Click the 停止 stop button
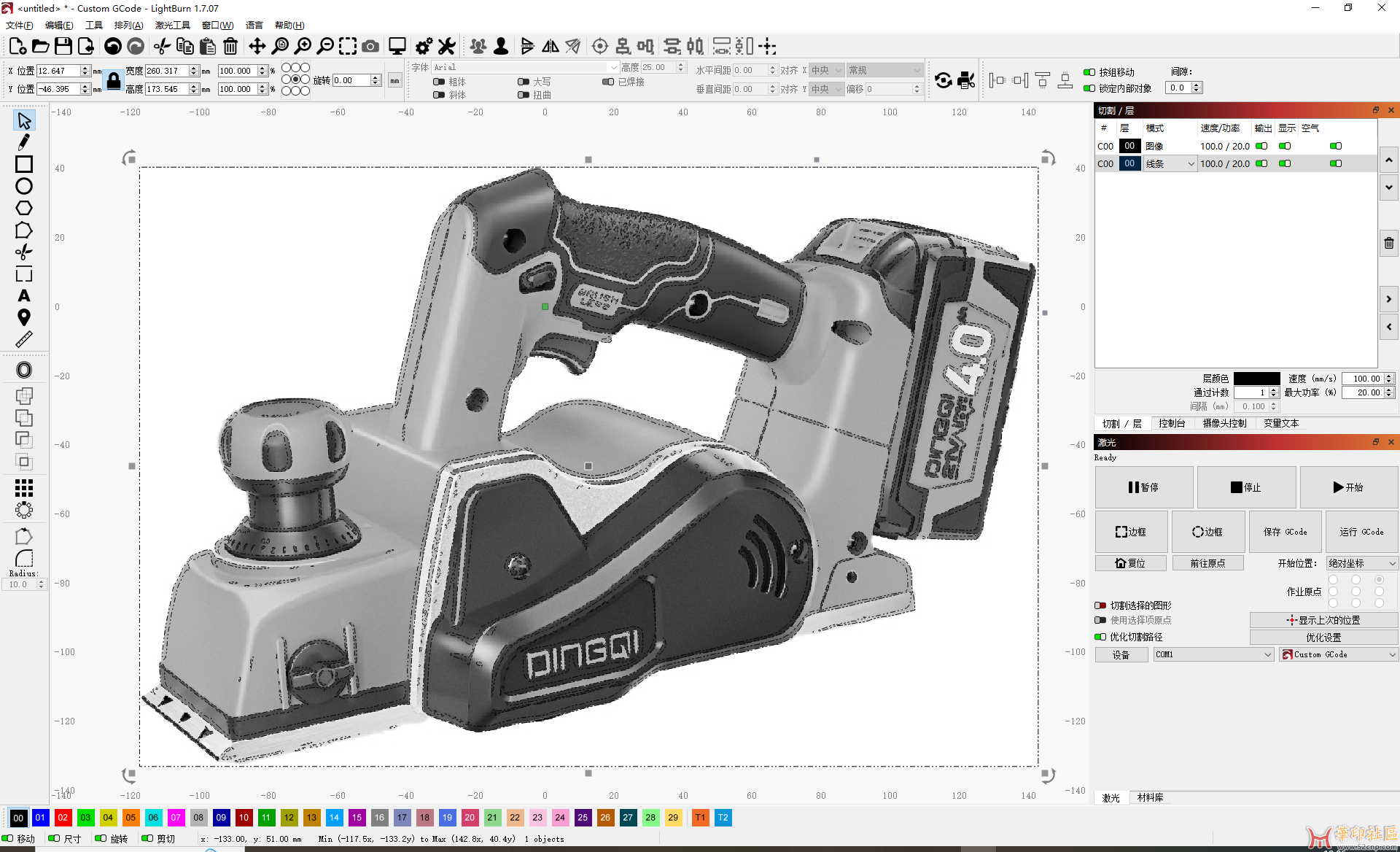This screenshot has width=1400, height=852. pos(1246,487)
